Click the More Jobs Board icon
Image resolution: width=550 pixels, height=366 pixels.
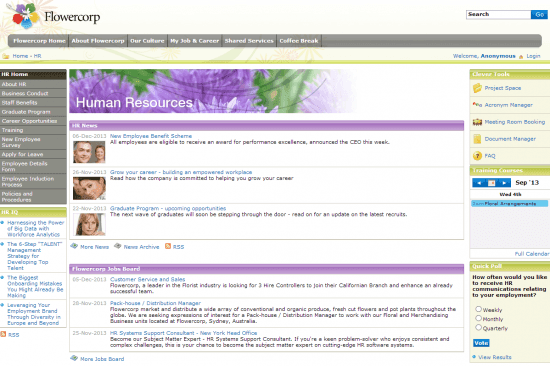(74, 358)
